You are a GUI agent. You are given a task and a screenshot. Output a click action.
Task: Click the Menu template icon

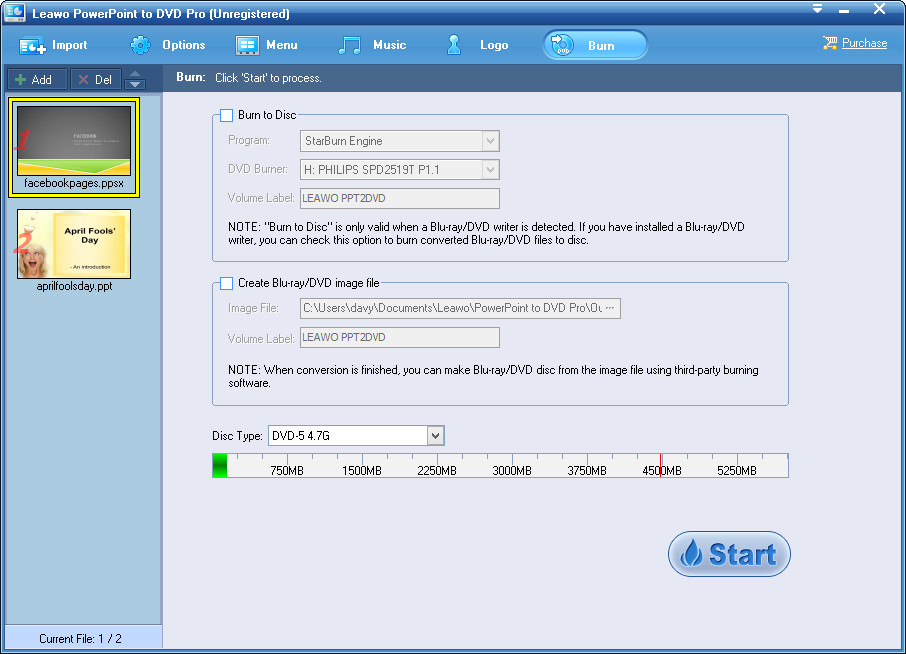coord(247,45)
